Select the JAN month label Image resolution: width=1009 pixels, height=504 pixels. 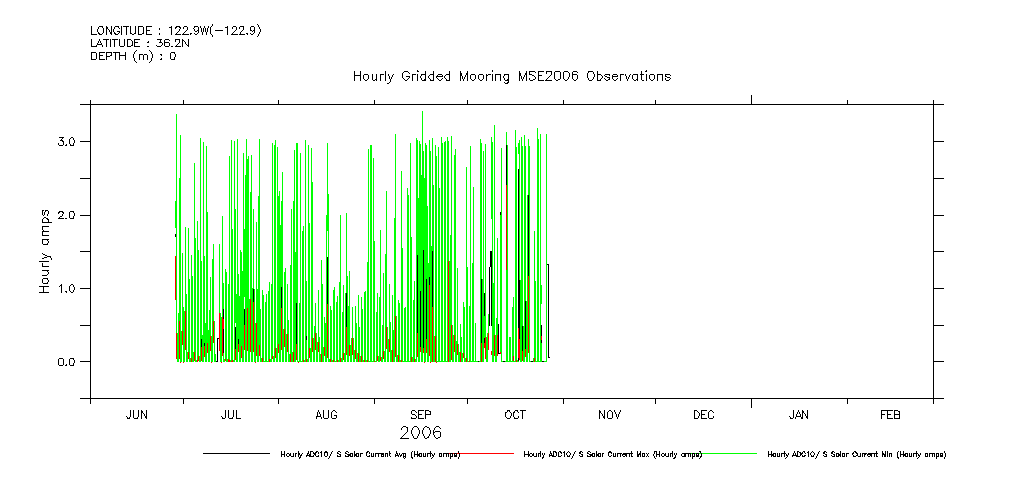[x=799, y=414]
